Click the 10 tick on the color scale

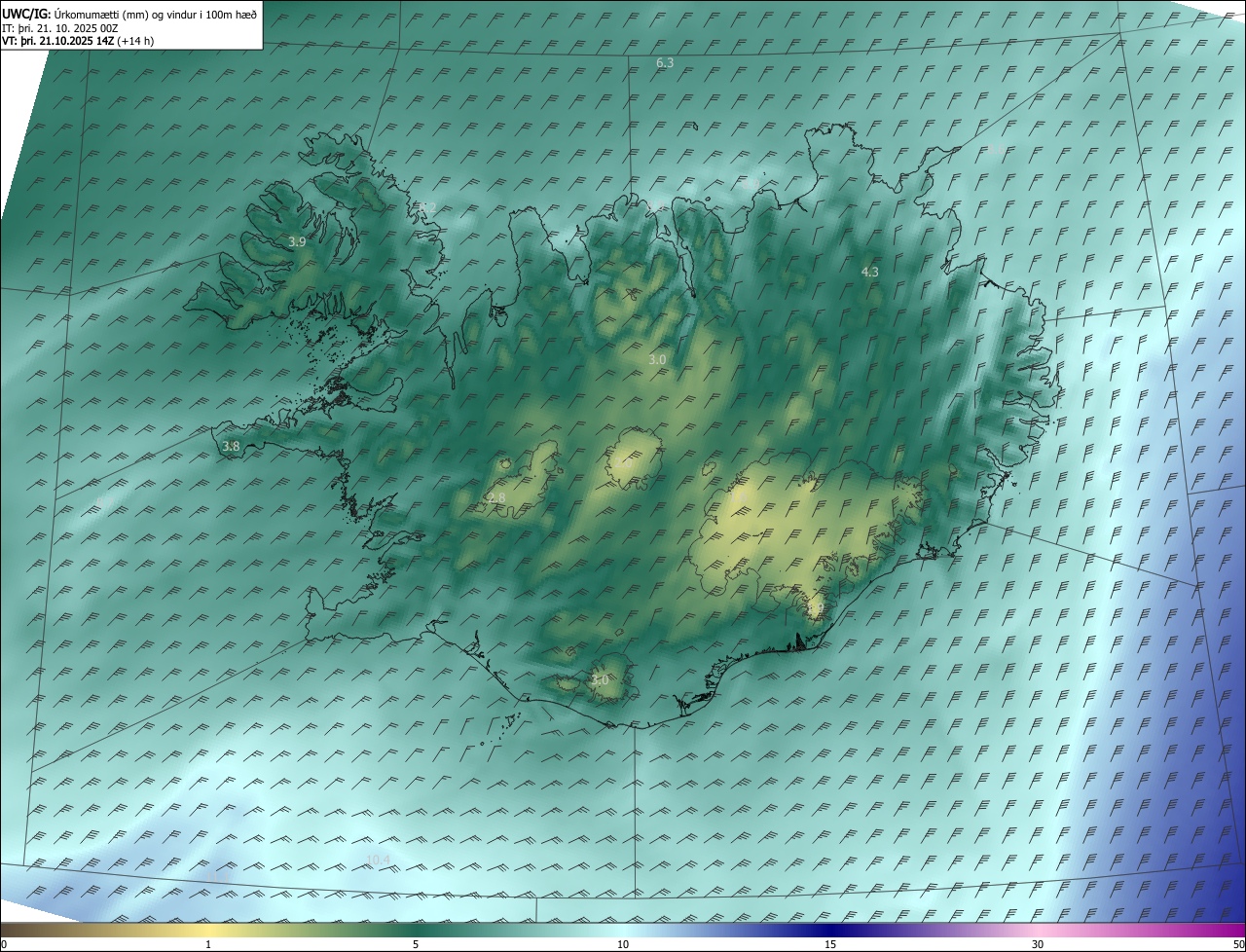click(623, 945)
